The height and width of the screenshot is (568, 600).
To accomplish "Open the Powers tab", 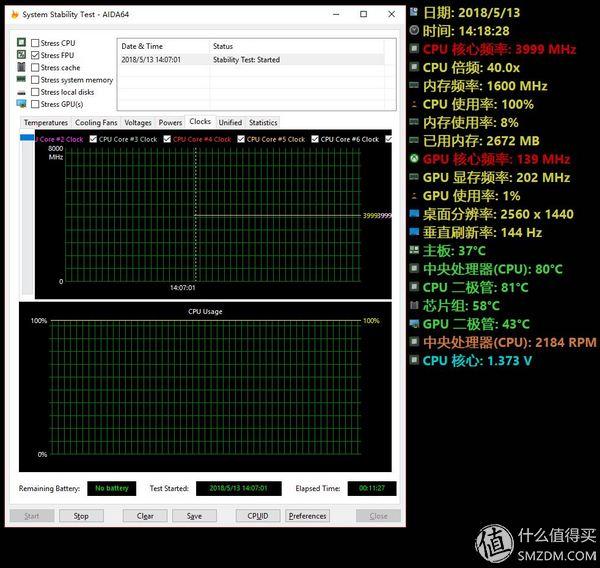I will click(170, 122).
